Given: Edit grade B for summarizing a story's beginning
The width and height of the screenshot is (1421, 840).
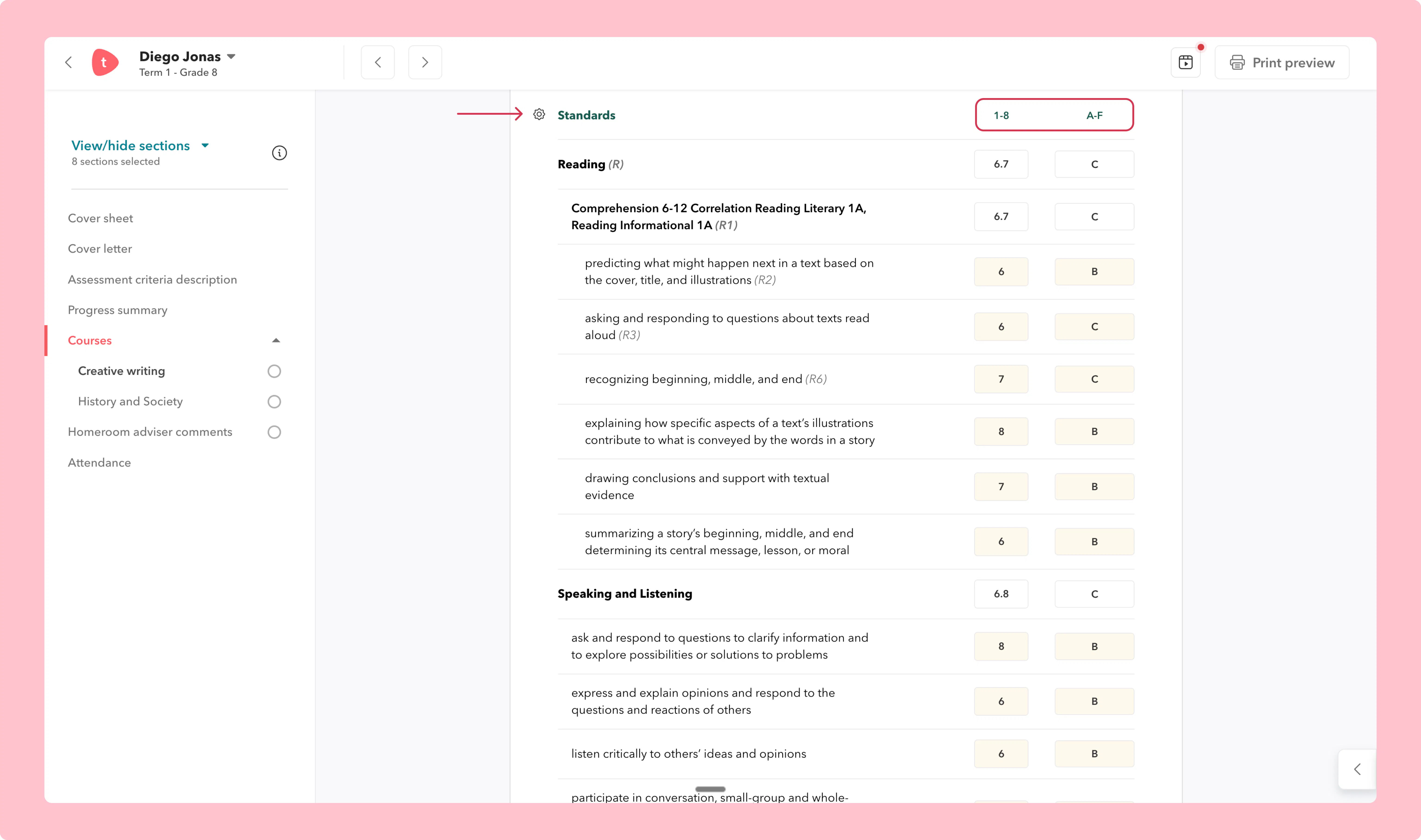Looking at the screenshot, I should pos(1094,542).
